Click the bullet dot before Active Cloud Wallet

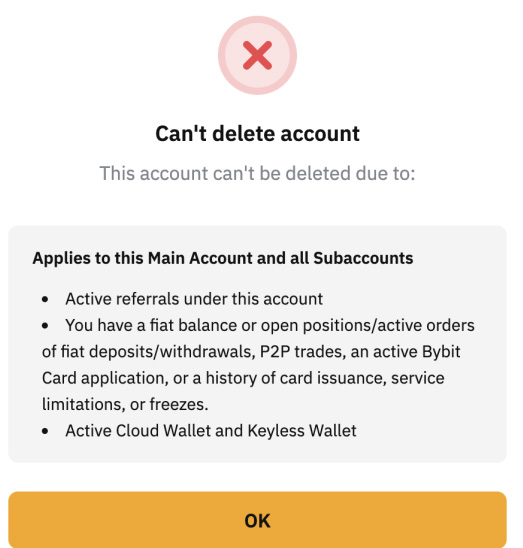45,431
